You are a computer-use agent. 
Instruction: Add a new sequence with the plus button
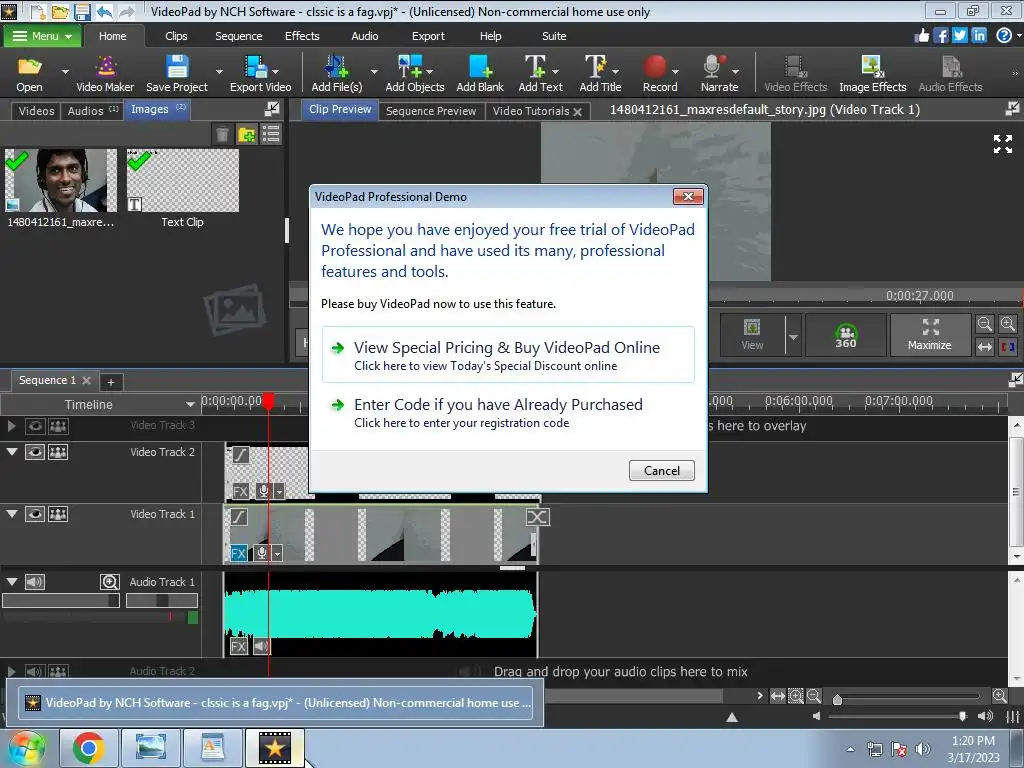coord(111,382)
